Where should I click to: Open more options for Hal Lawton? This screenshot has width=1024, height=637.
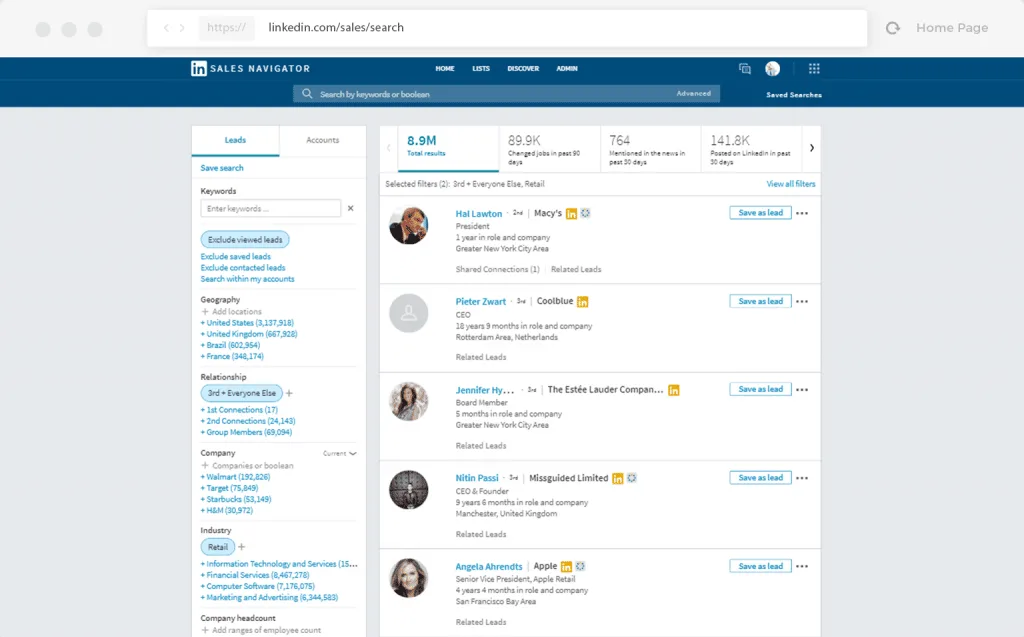tap(802, 213)
